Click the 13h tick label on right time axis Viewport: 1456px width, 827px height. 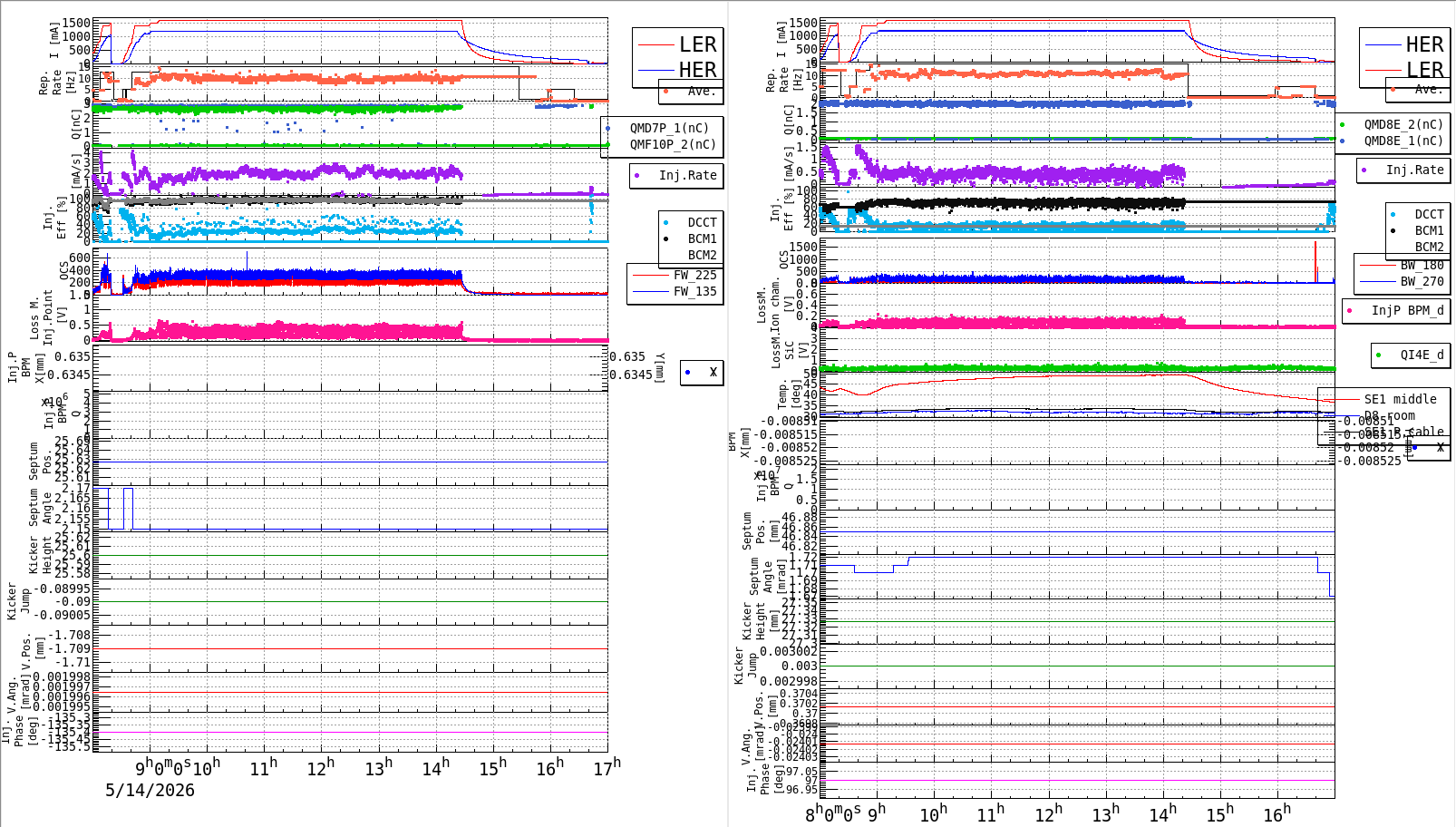pos(1104,814)
